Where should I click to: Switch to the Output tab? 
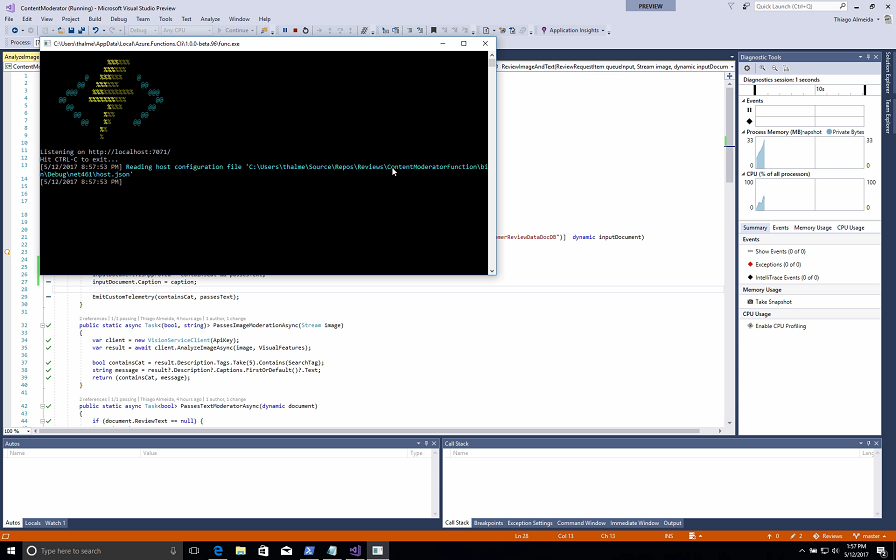673,523
